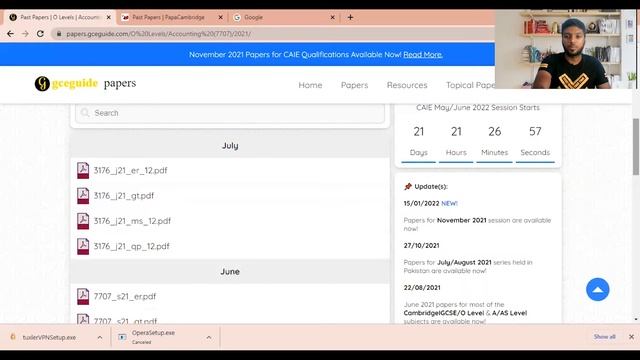The image size is (640, 360).
Task: Click the NEW! label
Action: pos(449,203)
